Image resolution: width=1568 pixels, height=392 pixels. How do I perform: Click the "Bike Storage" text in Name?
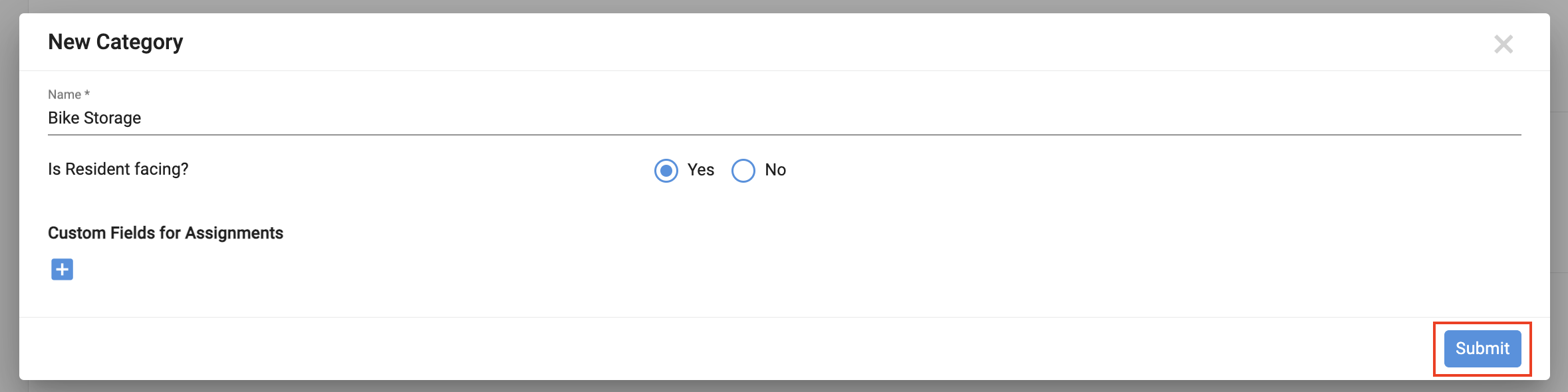click(x=94, y=118)
